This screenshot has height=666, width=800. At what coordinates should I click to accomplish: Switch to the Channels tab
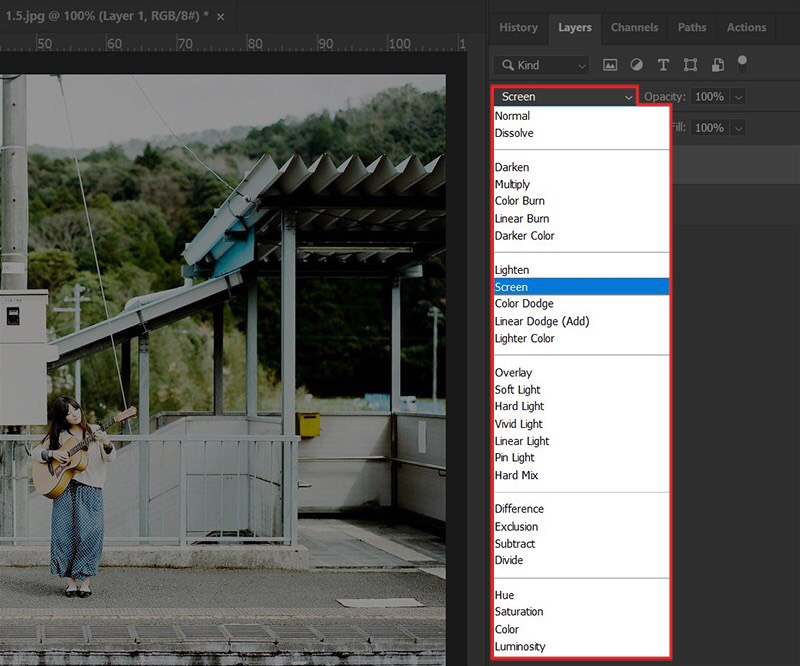coord(634,28)
